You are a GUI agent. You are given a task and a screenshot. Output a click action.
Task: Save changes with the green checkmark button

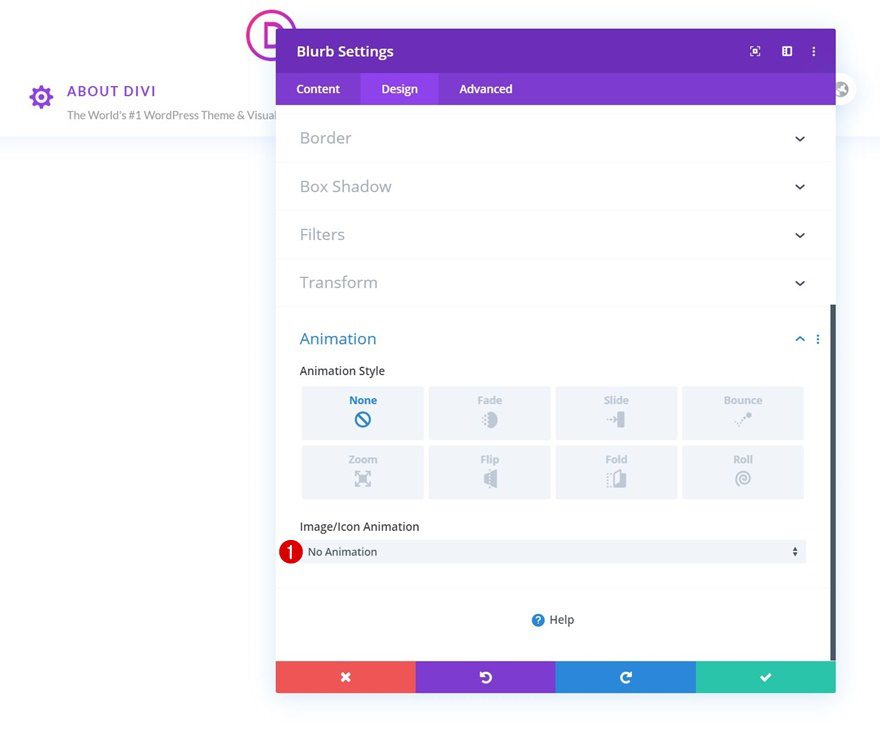pyautogui.click(x=766, y=677)
